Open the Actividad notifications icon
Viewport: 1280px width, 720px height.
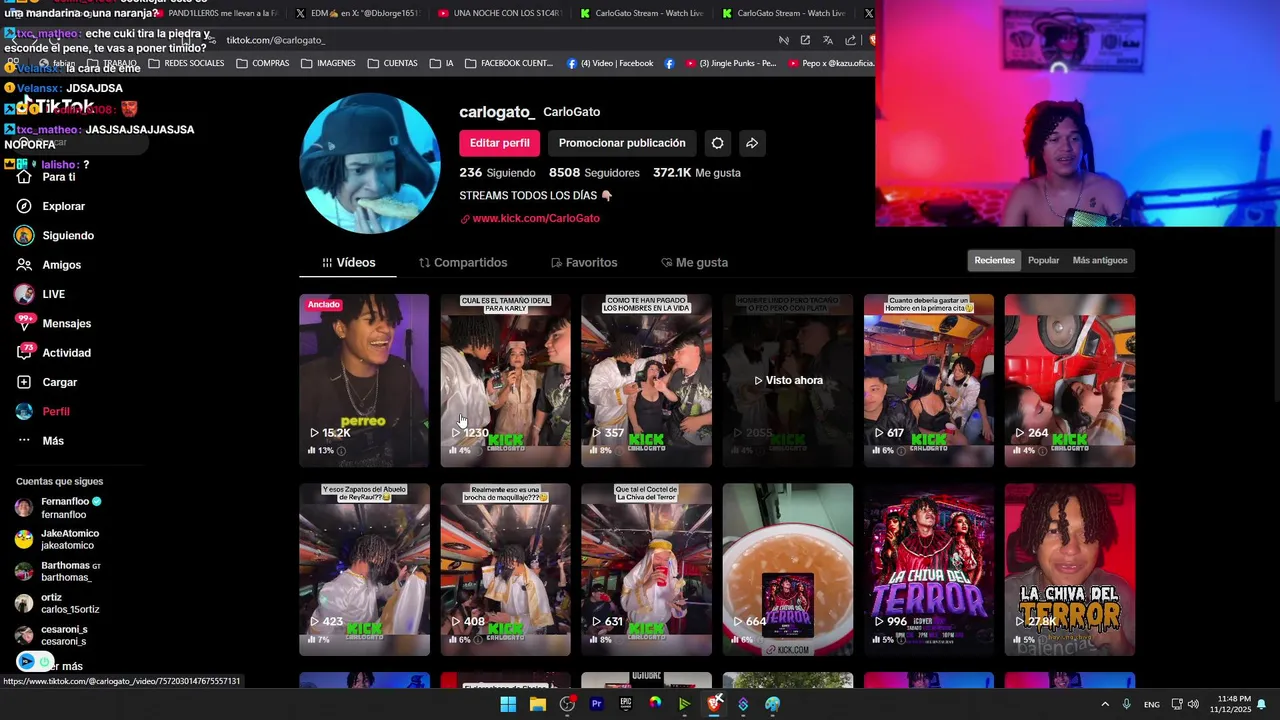tap(25, 353)
